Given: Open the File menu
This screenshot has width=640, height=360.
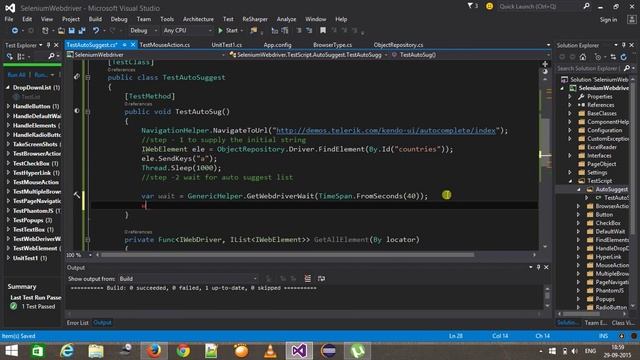Looking at the screenshot, I should (9, 19).
